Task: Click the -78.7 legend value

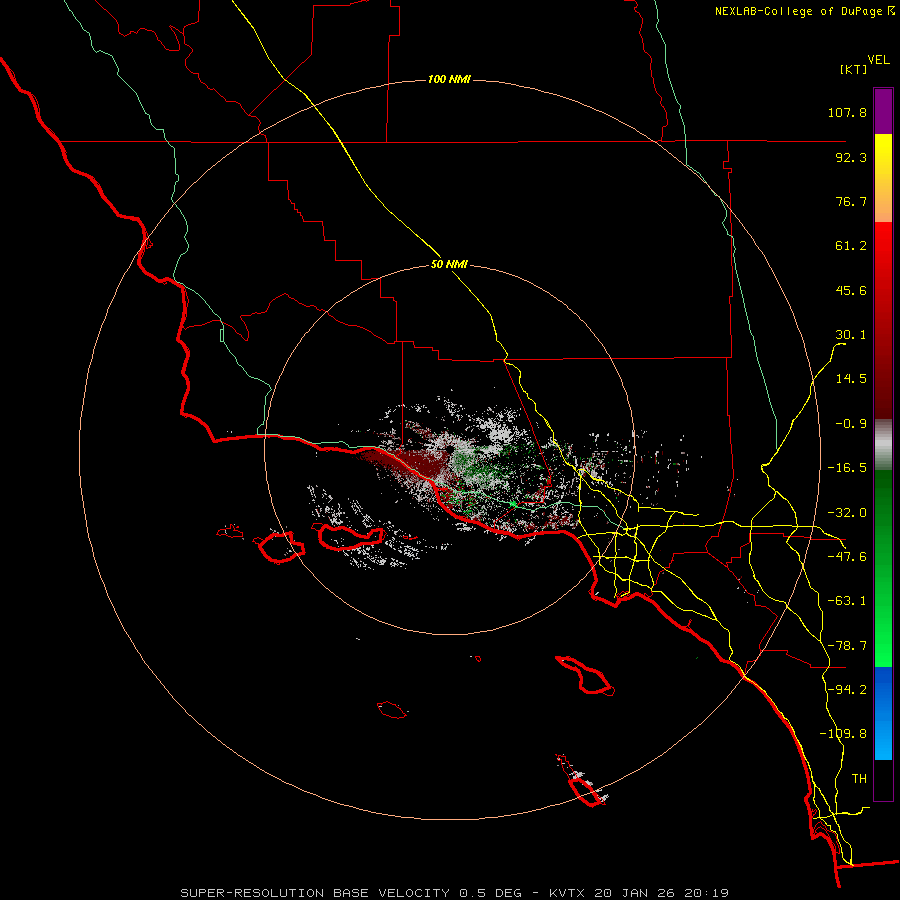Action: (x=847, y=646)
